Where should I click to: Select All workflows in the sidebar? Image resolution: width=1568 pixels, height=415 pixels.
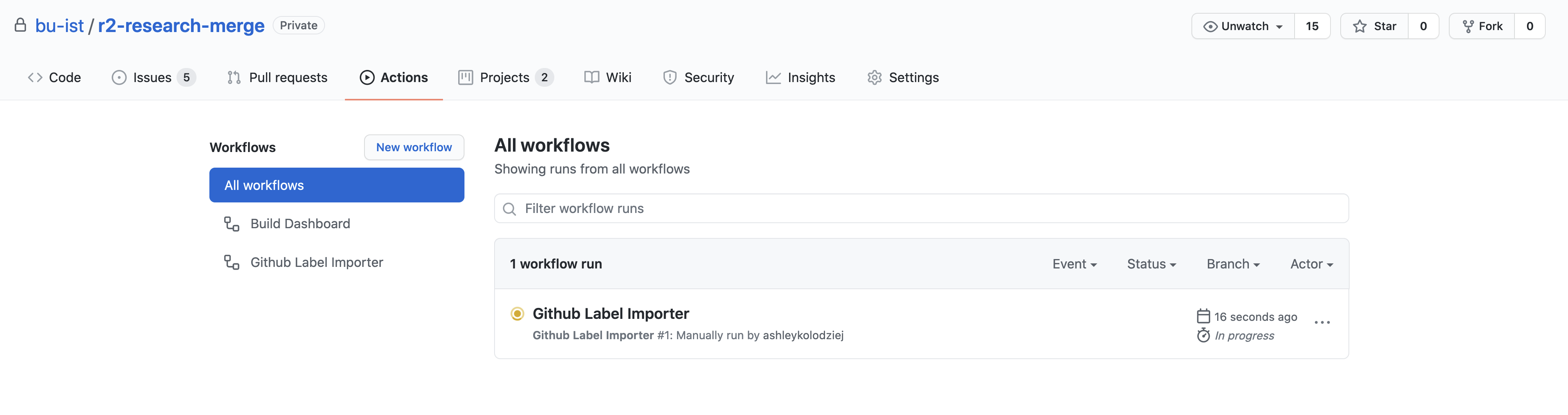click(x=337, y=185)
